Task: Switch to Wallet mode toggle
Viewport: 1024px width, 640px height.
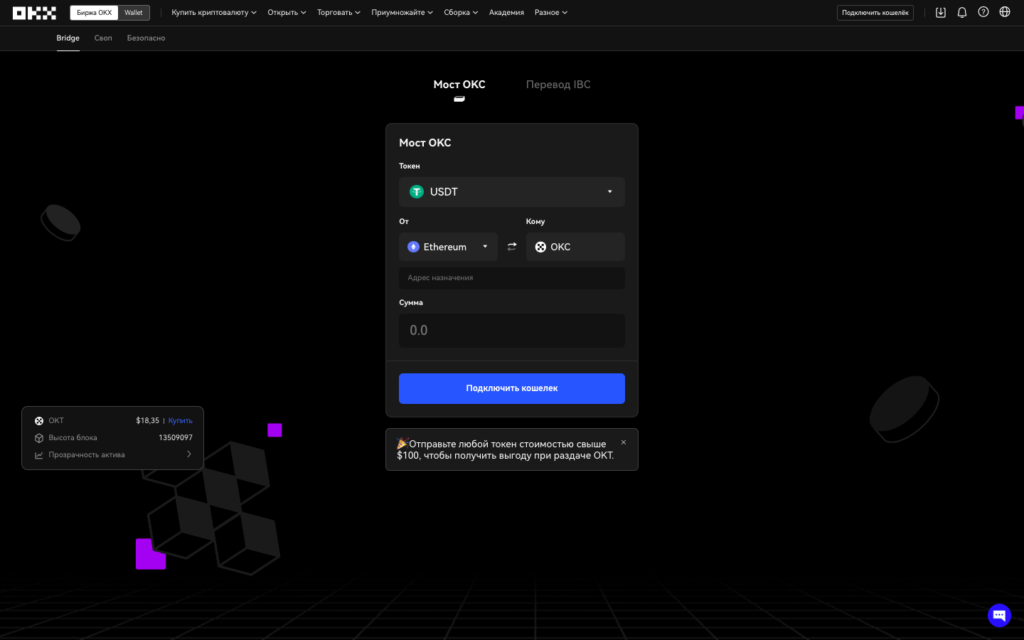Action: (133, 13)
